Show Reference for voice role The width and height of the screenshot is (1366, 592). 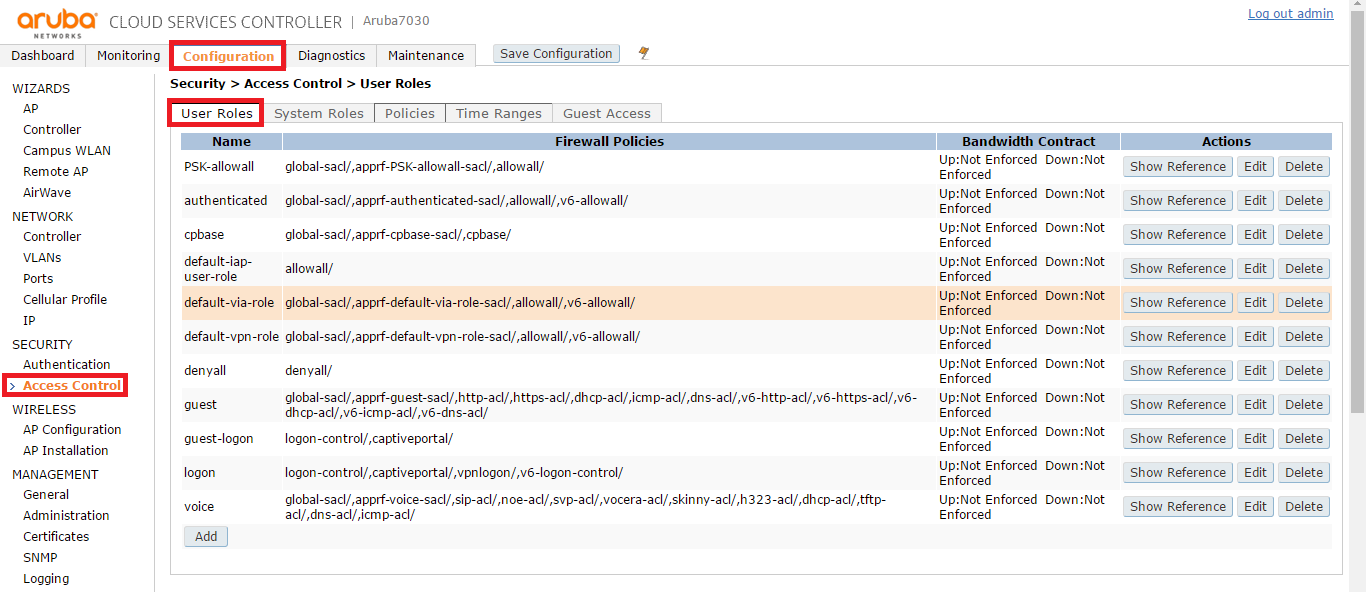coord(1178,506)
